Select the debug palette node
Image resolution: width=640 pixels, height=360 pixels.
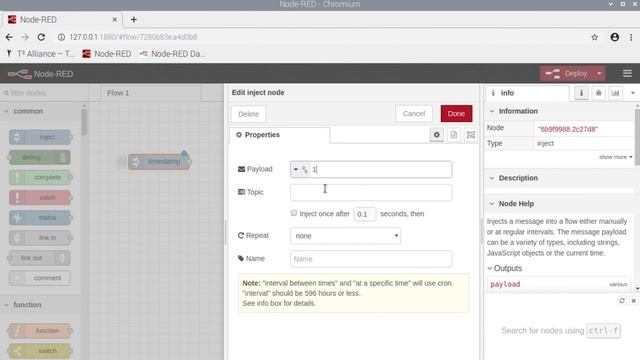[x=40, y=157]
